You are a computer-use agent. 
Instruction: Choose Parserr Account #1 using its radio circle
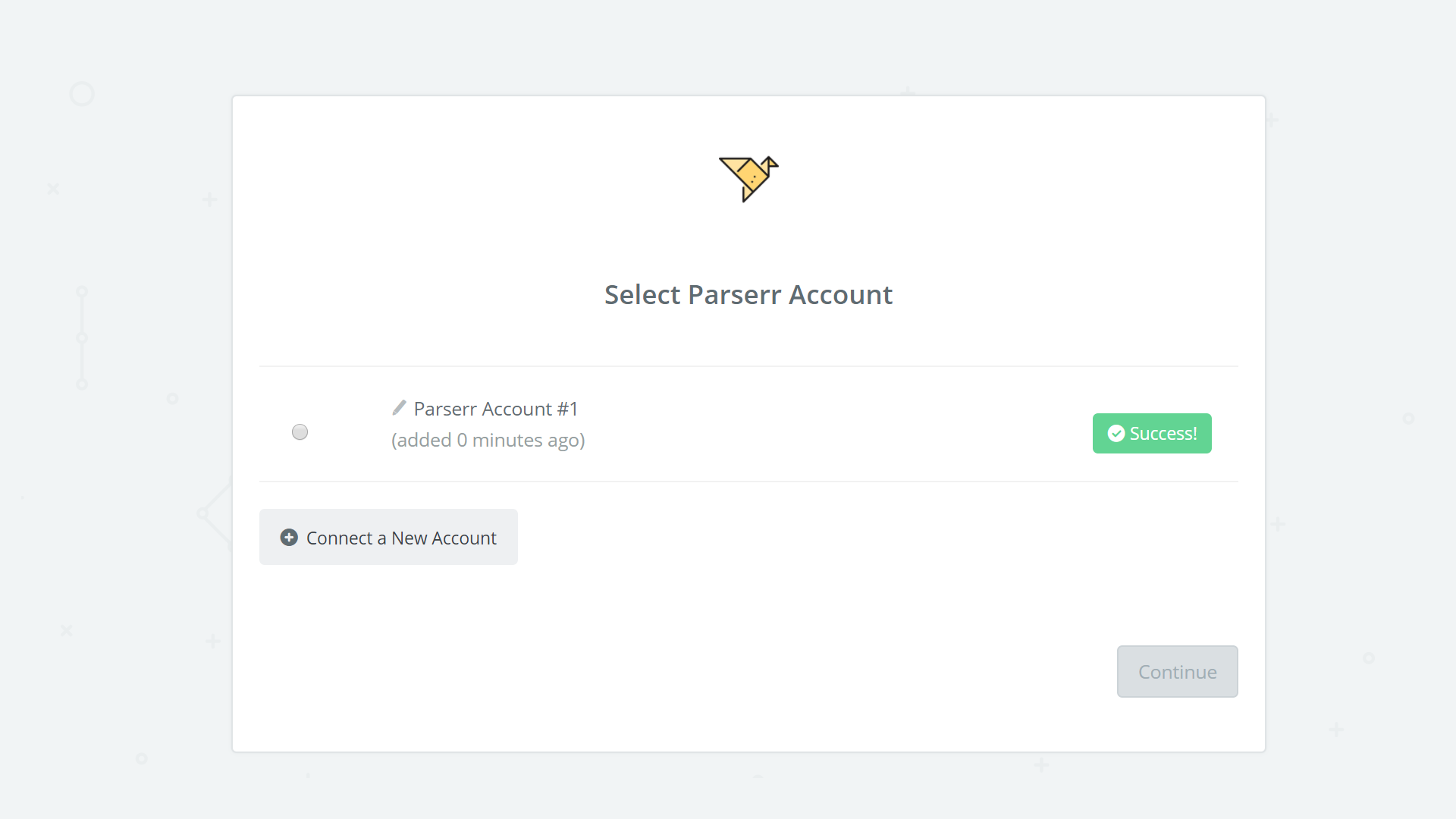click(x=300, y=432)
